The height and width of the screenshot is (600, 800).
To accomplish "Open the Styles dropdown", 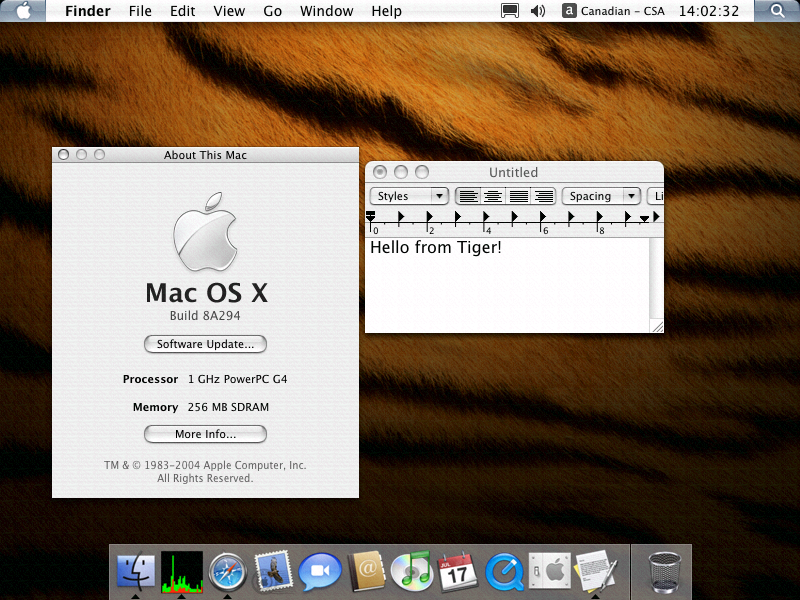I will (410, 196).
